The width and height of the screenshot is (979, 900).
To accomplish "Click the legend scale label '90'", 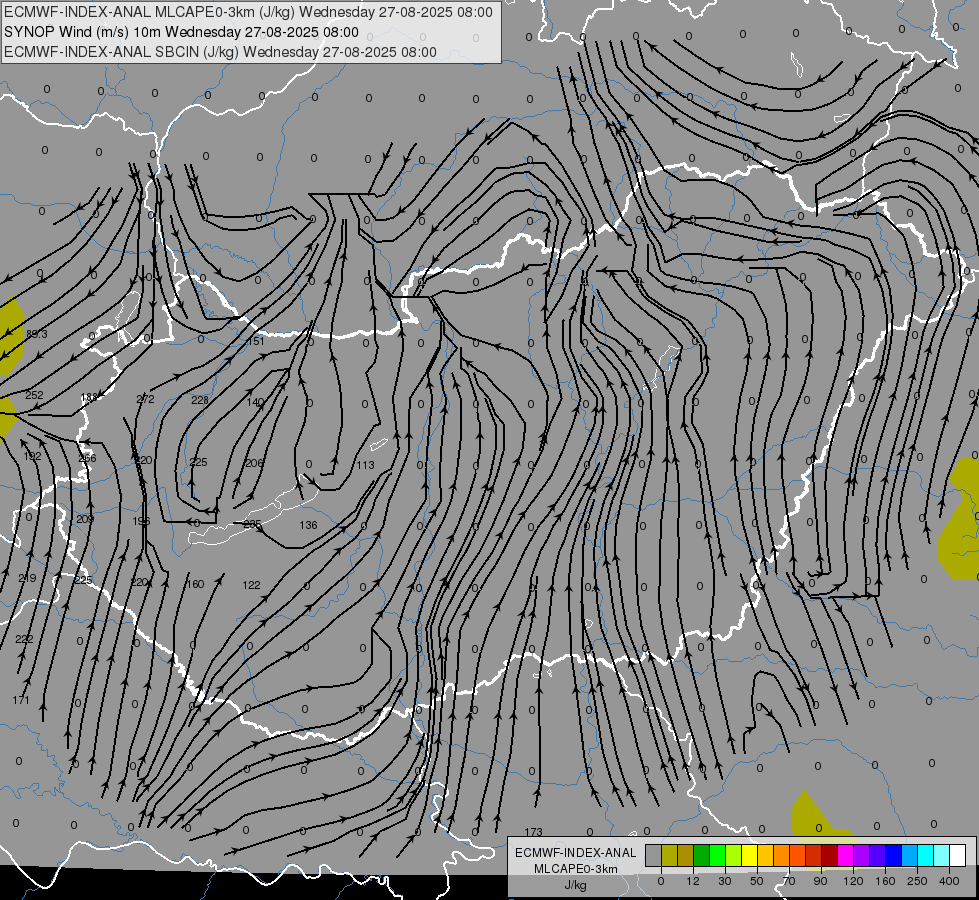I will pos(820,881).
